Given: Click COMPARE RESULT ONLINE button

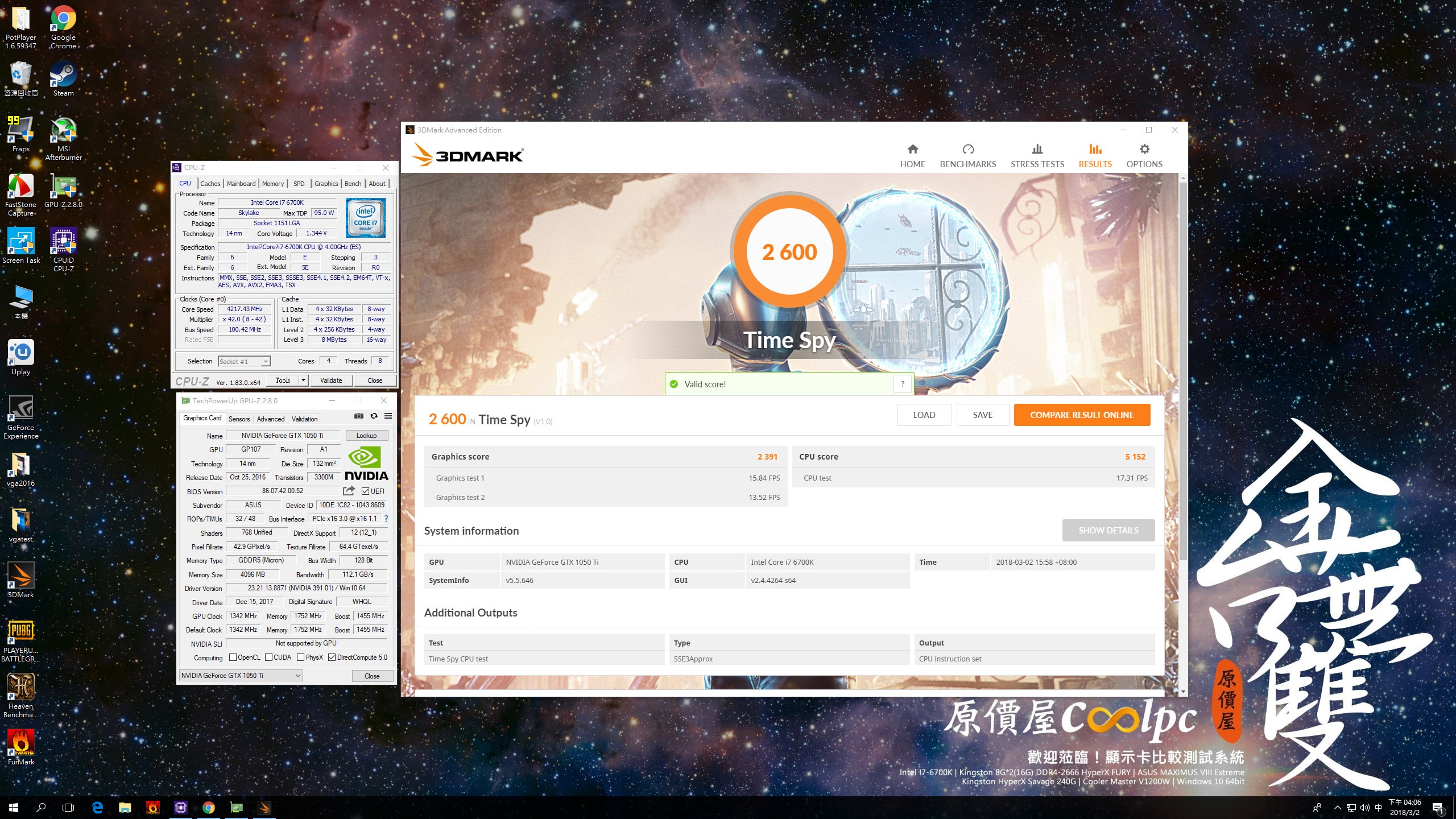Looking at the screenshot, I should (x=1082, y=415).
